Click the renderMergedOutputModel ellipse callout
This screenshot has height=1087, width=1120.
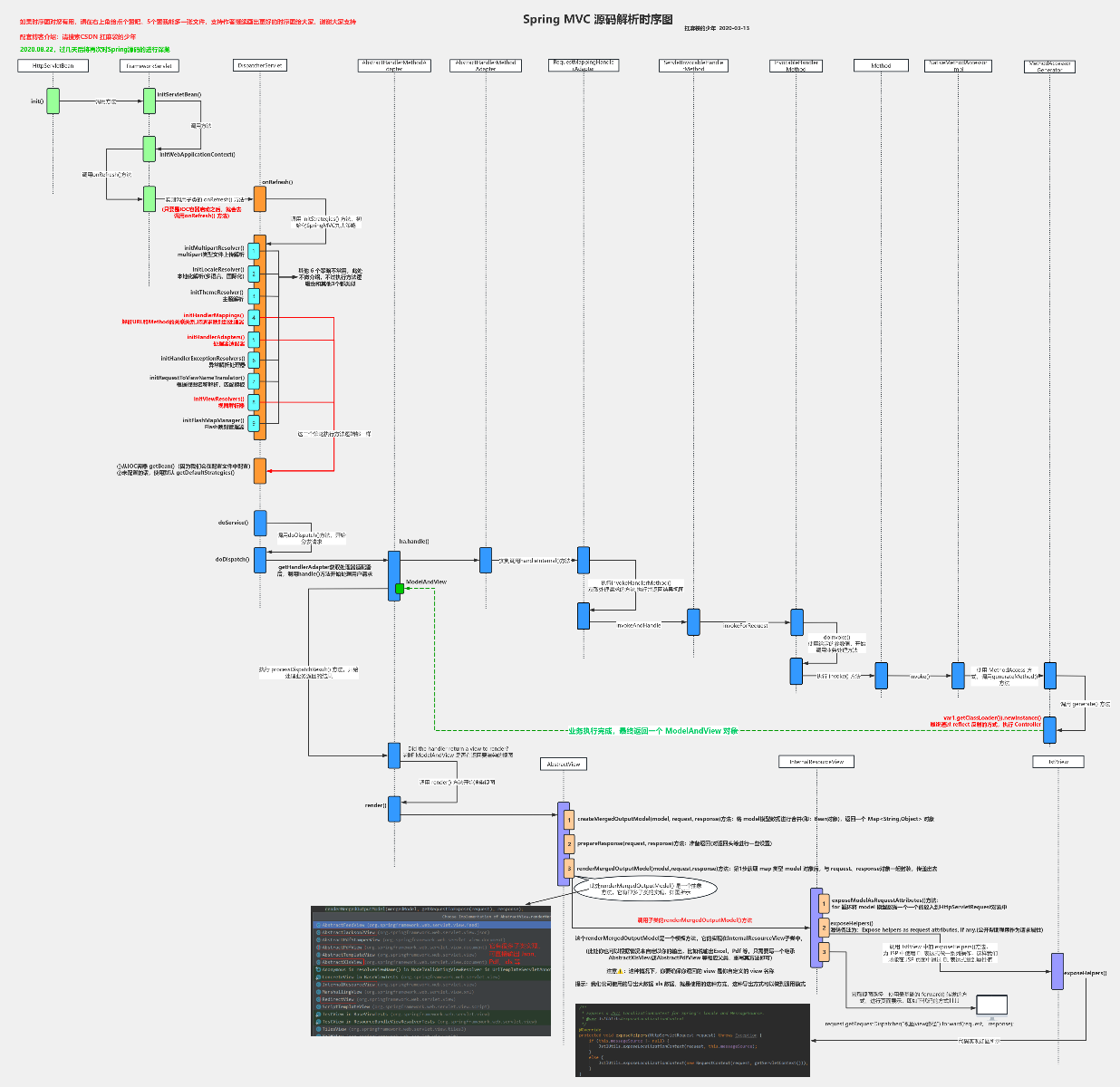point(640,889)
